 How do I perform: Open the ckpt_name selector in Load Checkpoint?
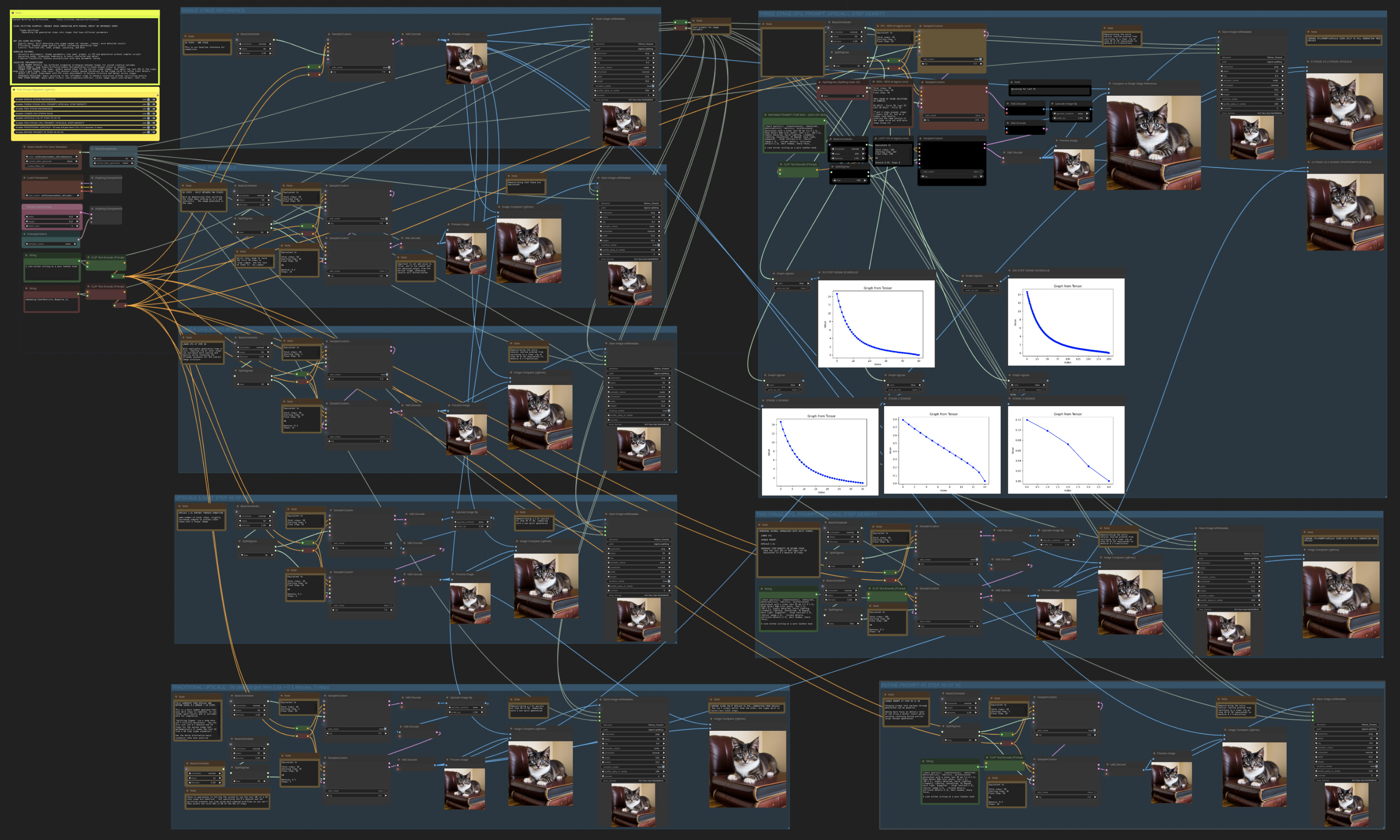point(52,196)
